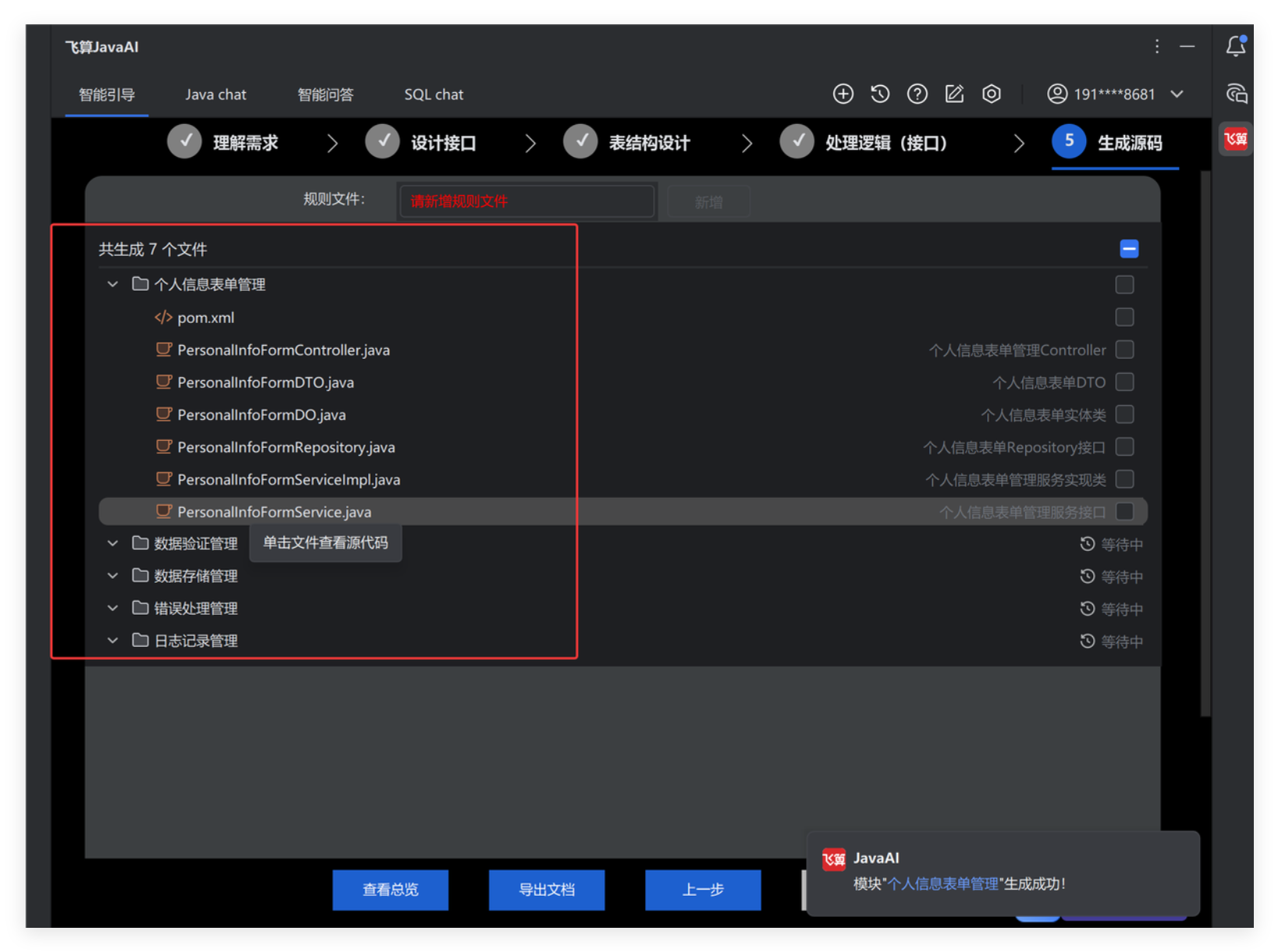Image resolution: width=1278 pixels, height=952 pixels.
Task: Click the three-dot more options icon
Action: (1156, 47)
